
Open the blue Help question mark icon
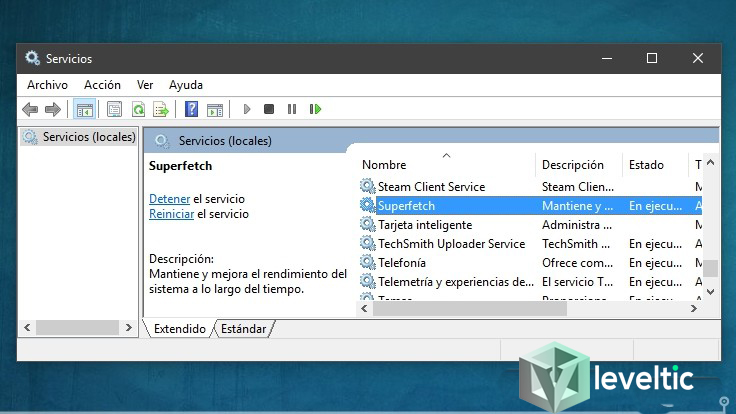(191, 109)
